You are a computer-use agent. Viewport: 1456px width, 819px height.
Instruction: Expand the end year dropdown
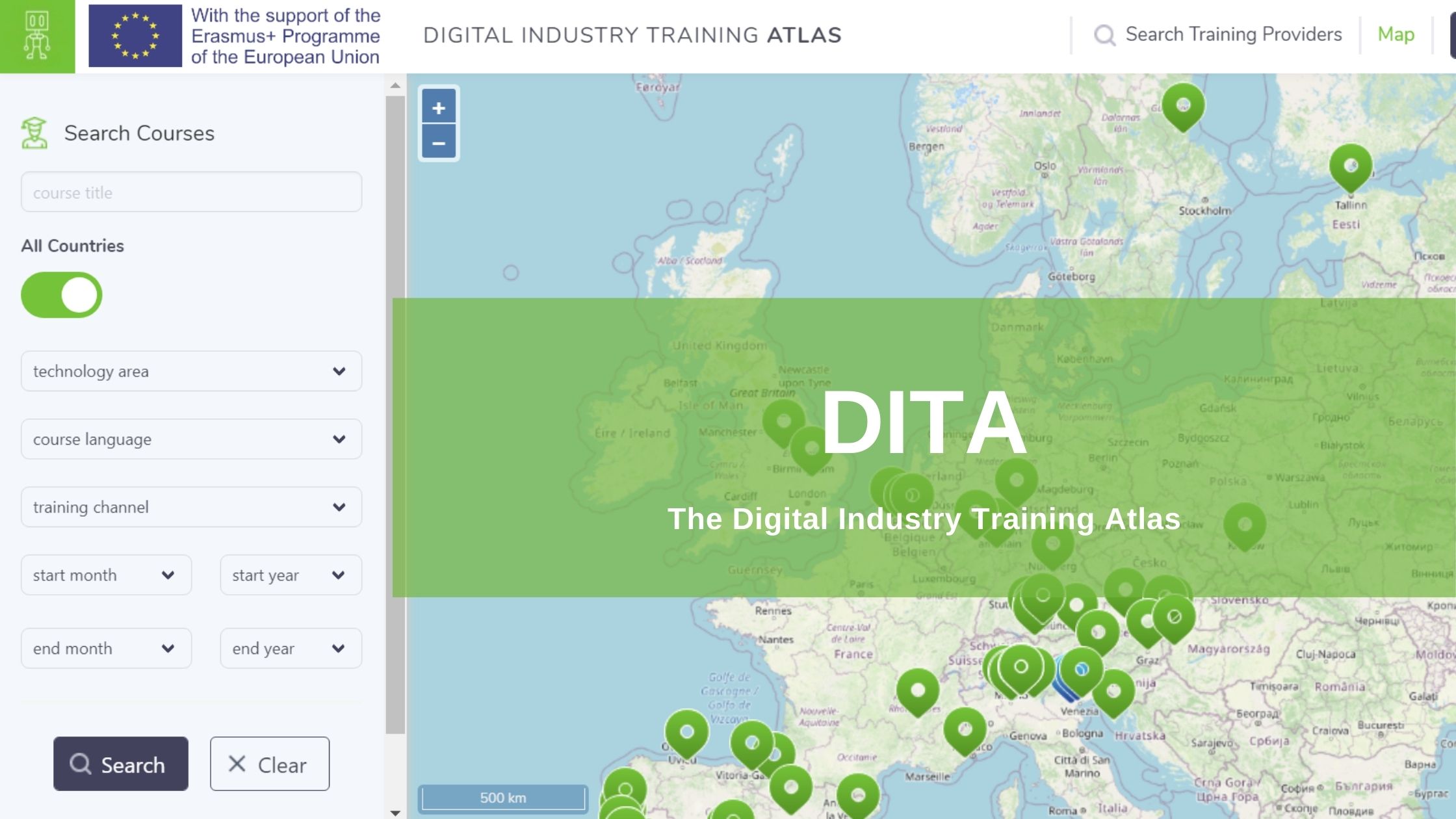click(291, 649)
